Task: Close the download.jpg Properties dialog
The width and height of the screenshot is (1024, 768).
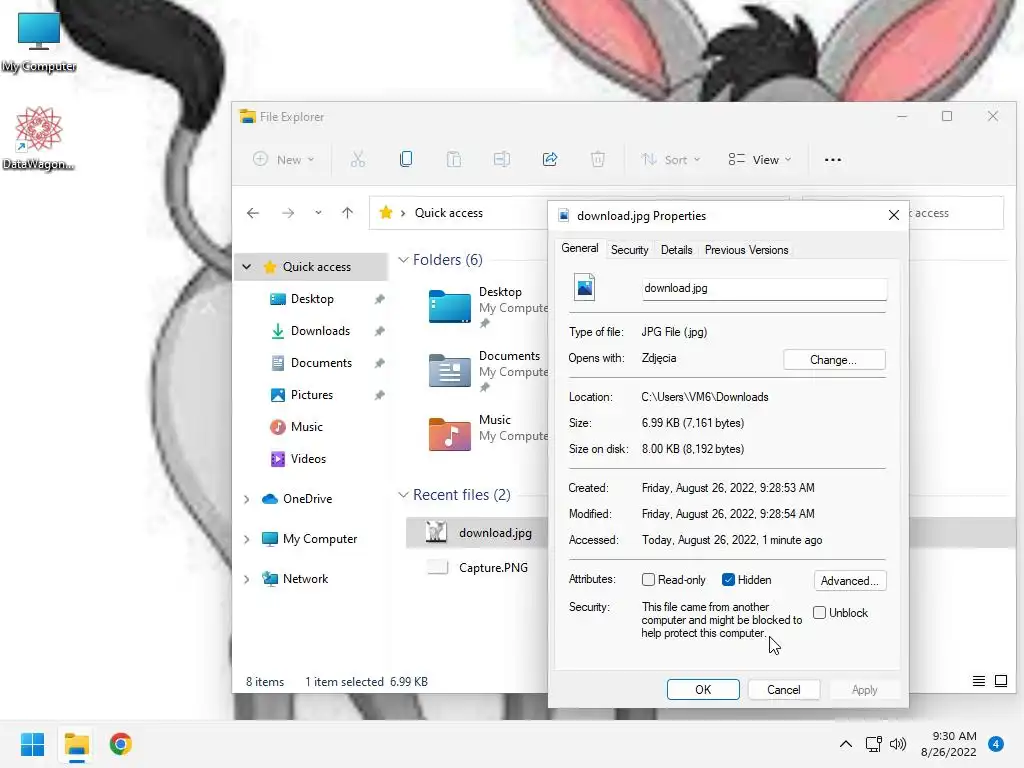Action: [893, 215]
